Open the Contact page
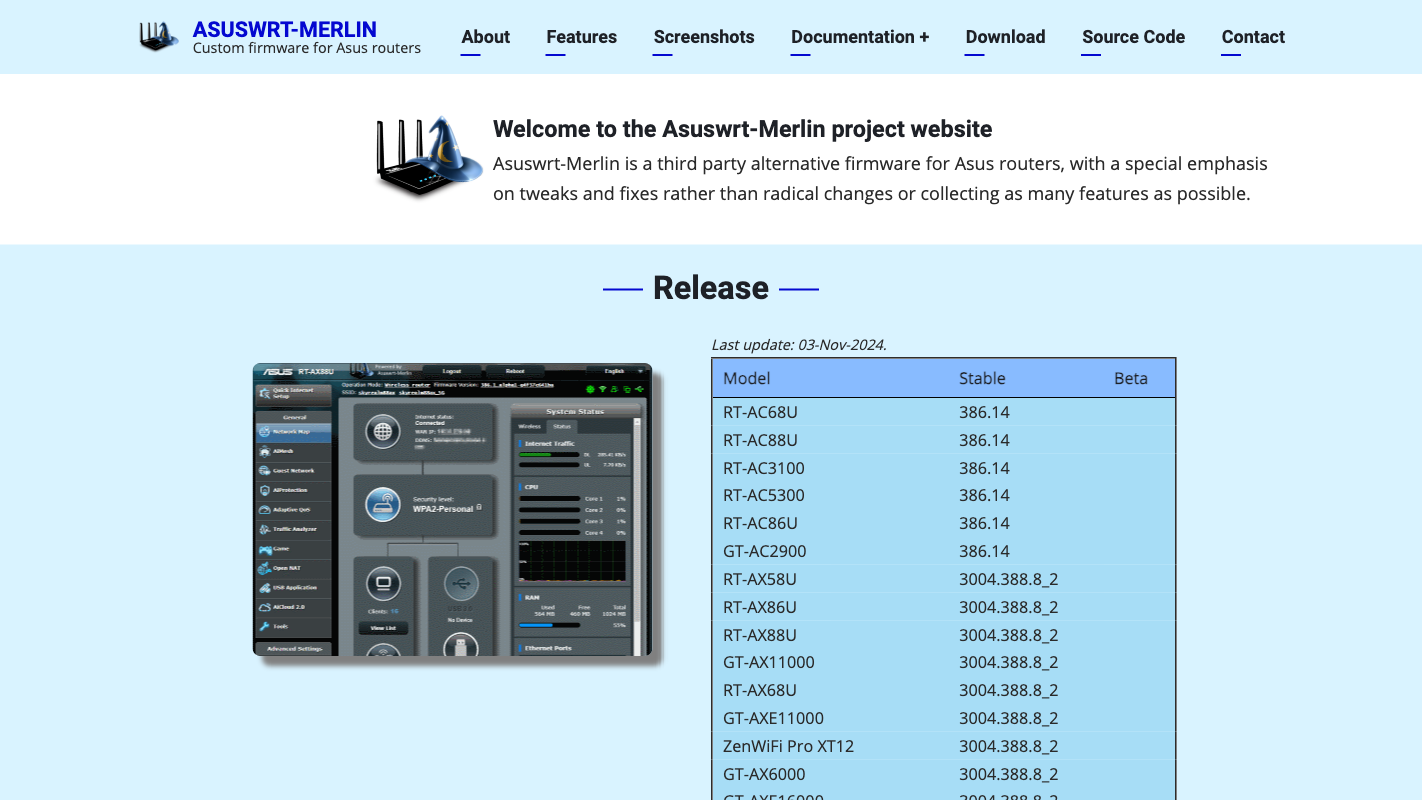Image resolution: width=1422 pixels, height=800 pixels. tap(1253, 37)
